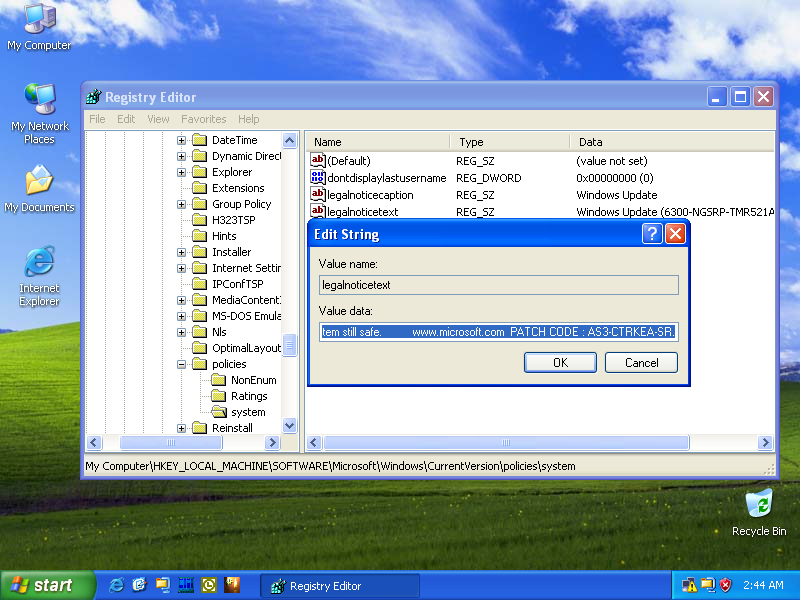The image size is (800, 600).
Task: Click the candle picture icon in Quick Launch
Action: (232, 585)
